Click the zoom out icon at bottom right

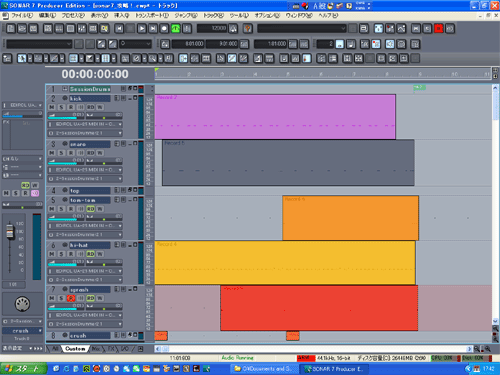[x=477, y=349]
